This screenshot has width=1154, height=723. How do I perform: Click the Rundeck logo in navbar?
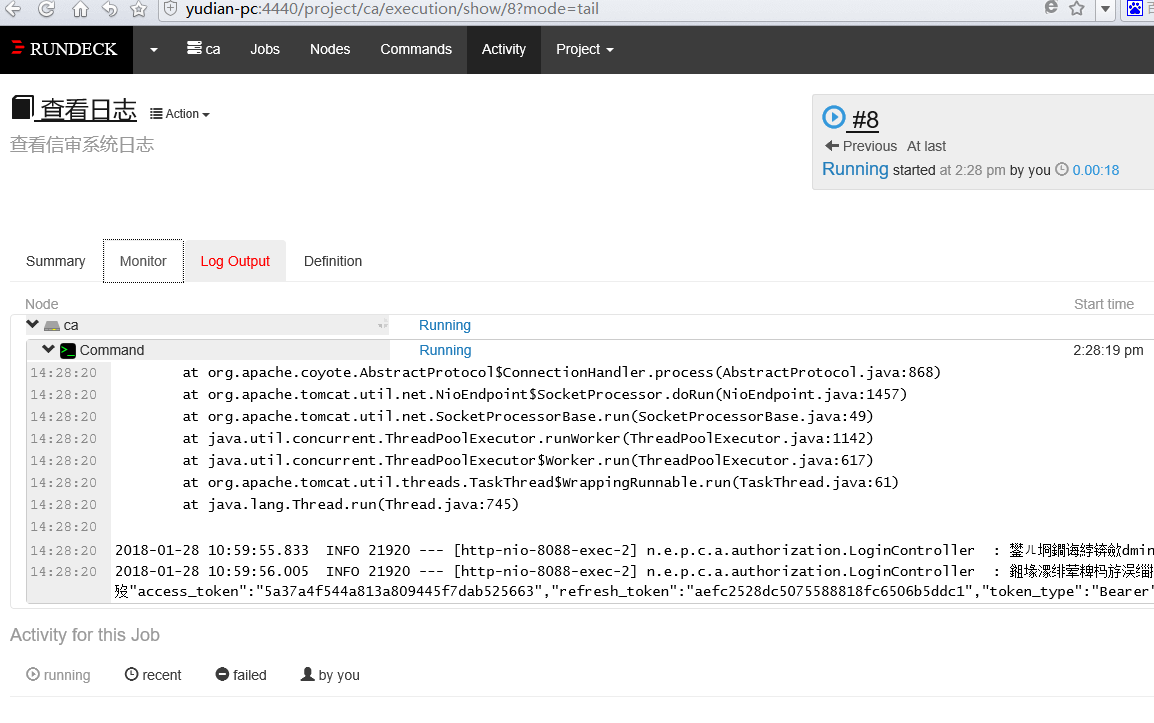click(65, 49)
